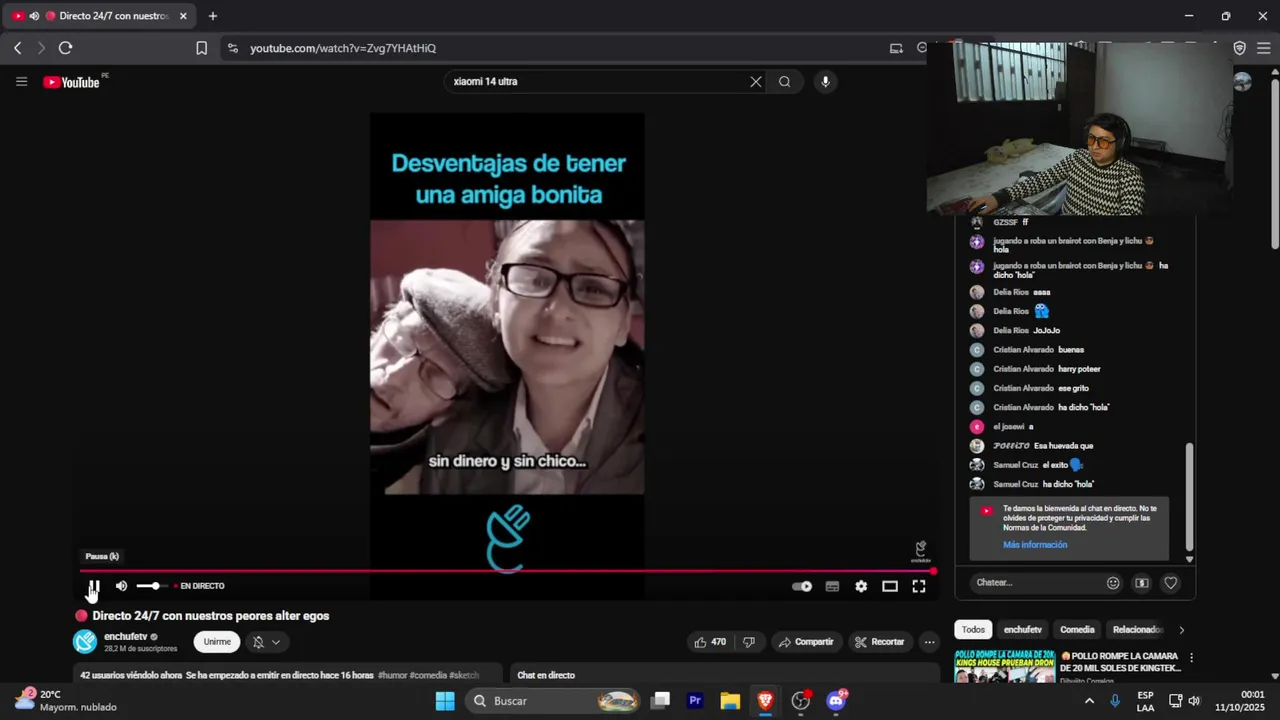The height and width of the screenshot is (720, 1280).
Task: Jump to live via EN DIRECTO indicator
Action: 201,586
